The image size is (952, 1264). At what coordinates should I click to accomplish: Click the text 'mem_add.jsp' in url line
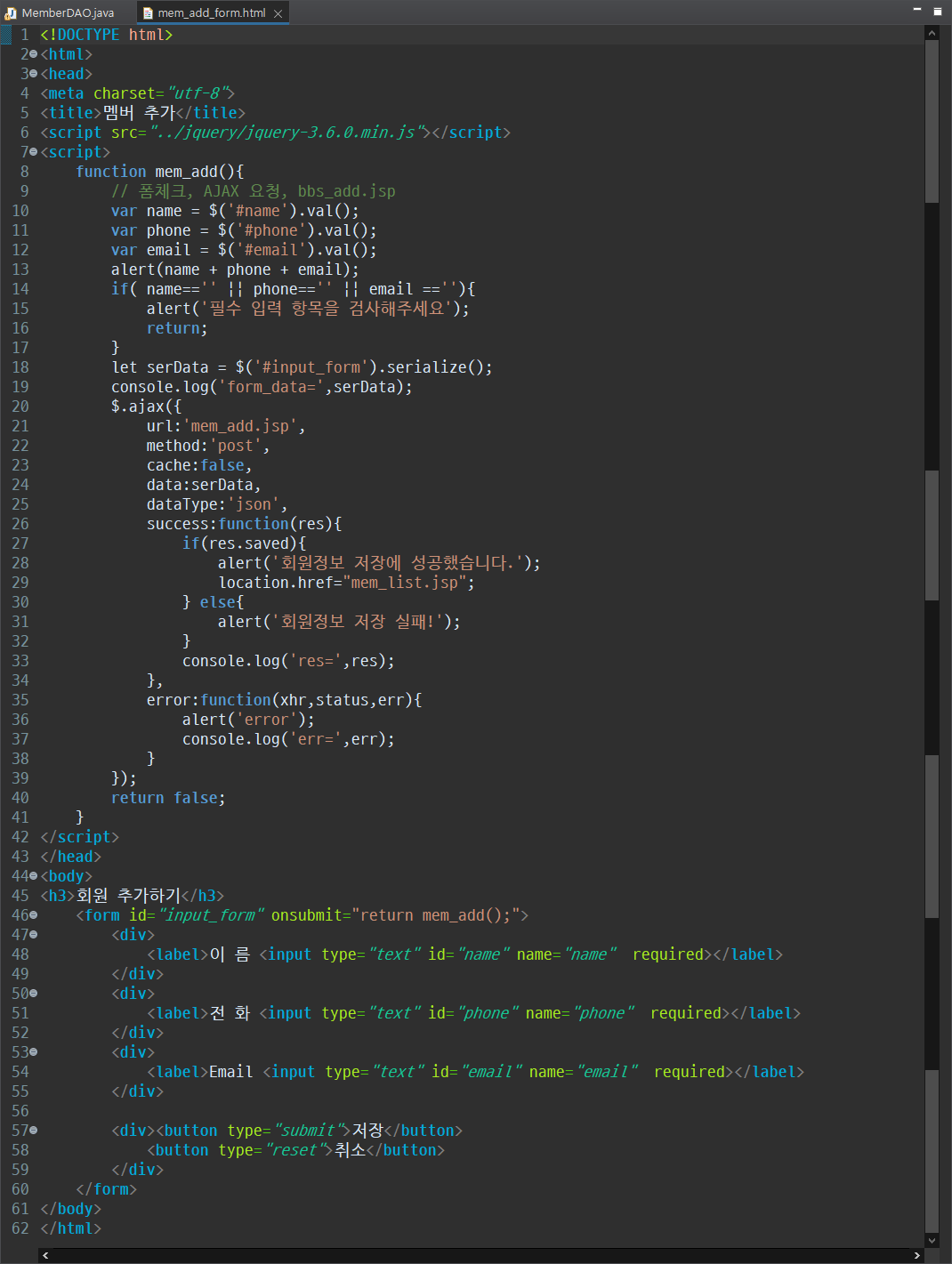click(240, 426)
